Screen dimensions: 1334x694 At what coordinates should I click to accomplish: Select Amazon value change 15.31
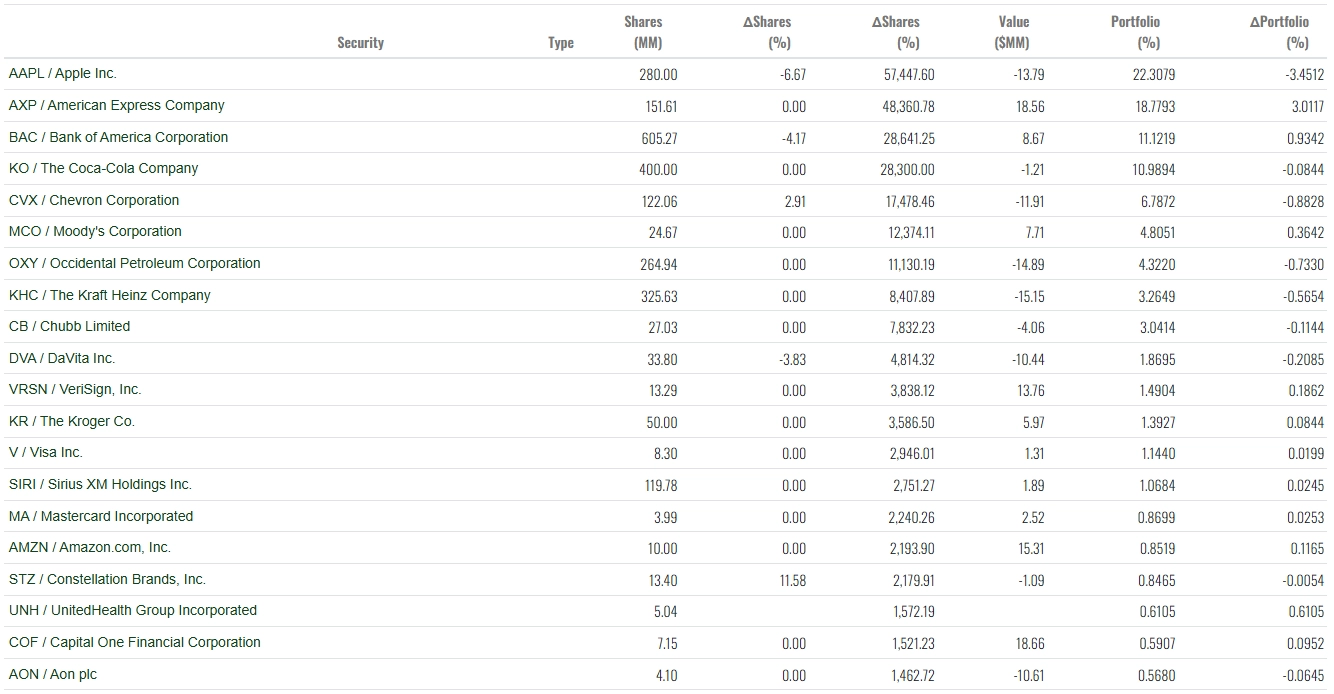1031,549
